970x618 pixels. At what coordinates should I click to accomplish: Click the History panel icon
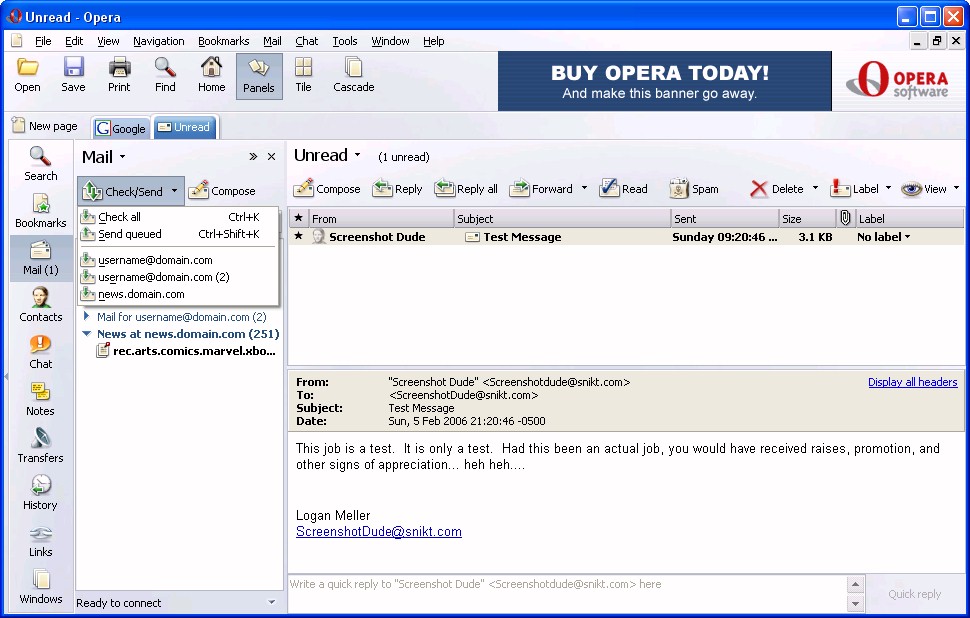[x=40, y=492]
